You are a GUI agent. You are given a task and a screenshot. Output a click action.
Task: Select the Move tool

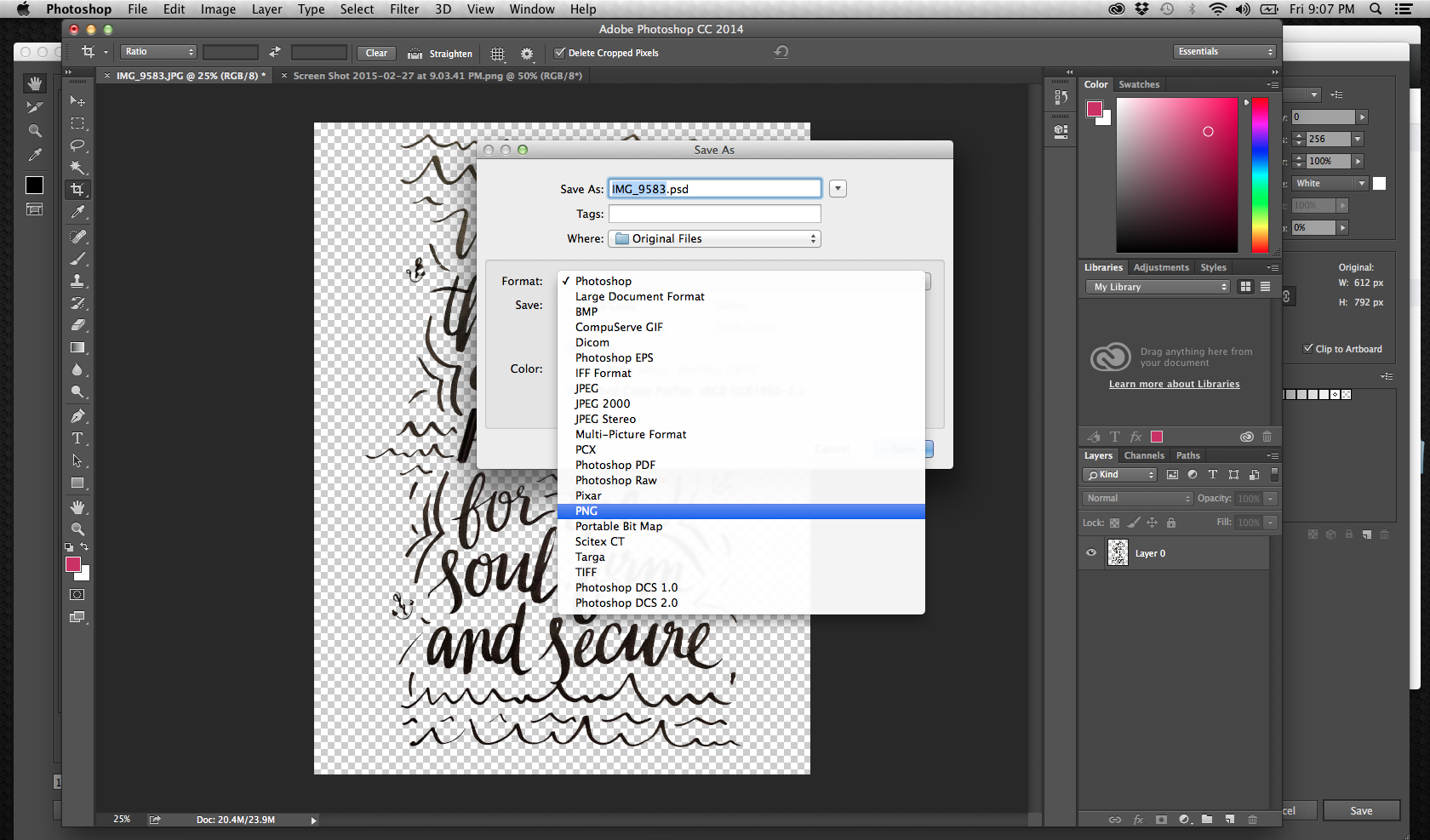point(77,100)
